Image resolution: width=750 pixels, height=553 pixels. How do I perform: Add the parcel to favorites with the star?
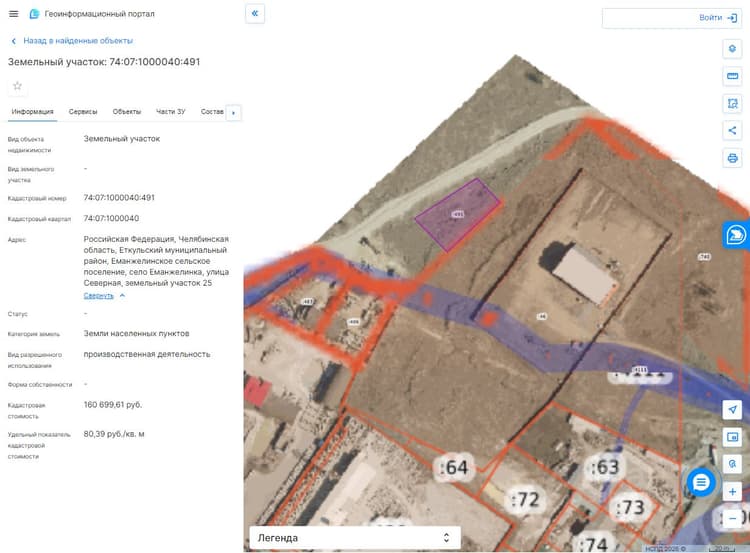(17, 86)
